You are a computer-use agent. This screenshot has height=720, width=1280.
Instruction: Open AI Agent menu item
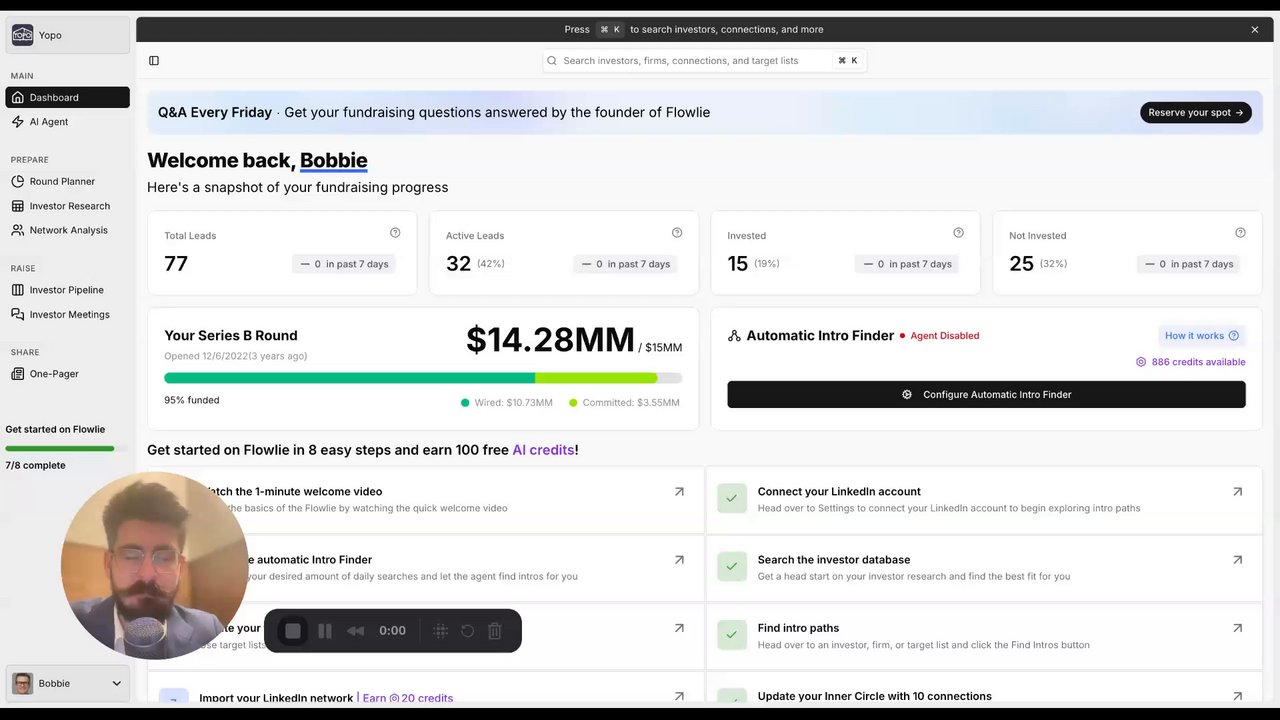pyautogui.click(x=67, y=121)
